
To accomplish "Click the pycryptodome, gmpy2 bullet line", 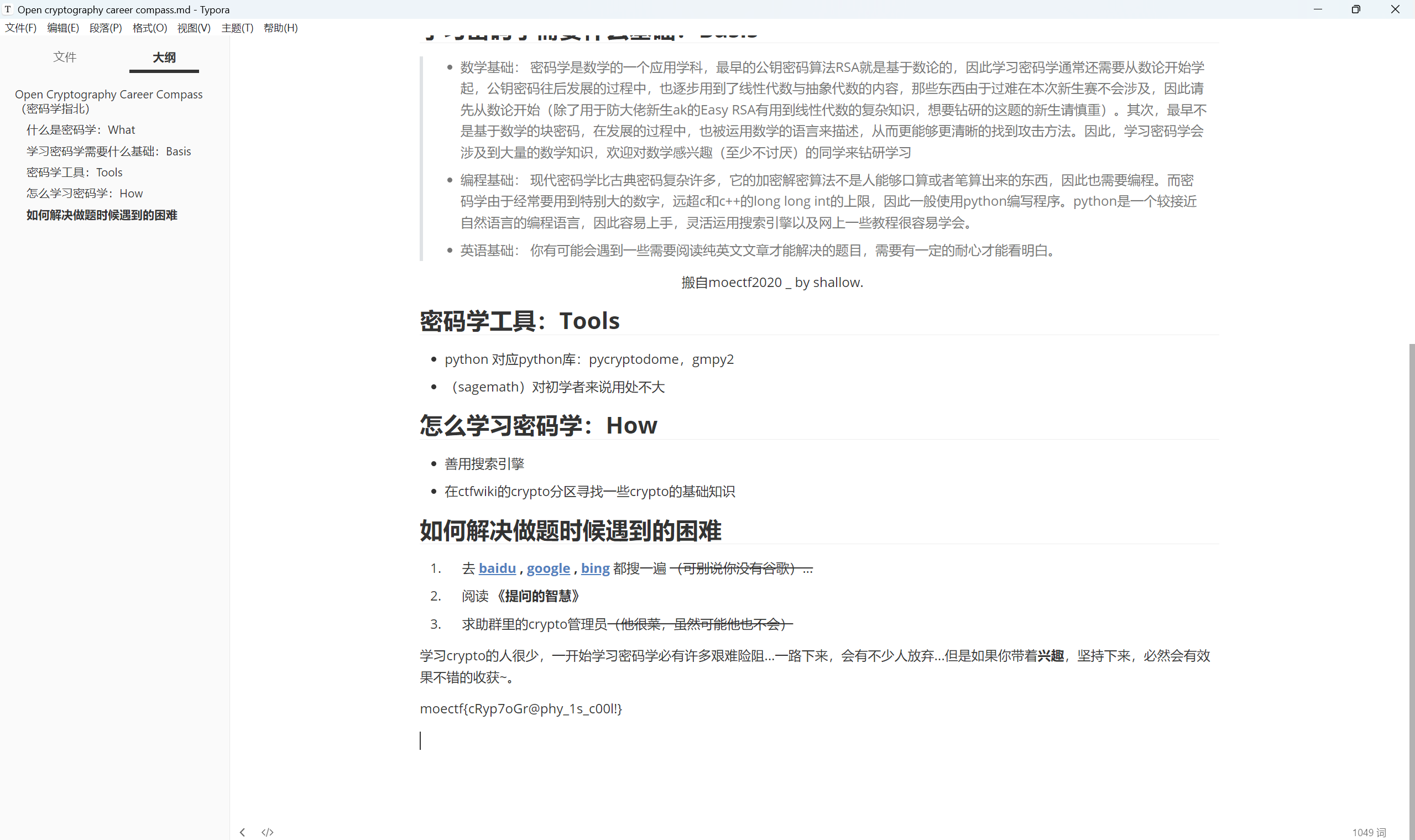I will (589, 359).
